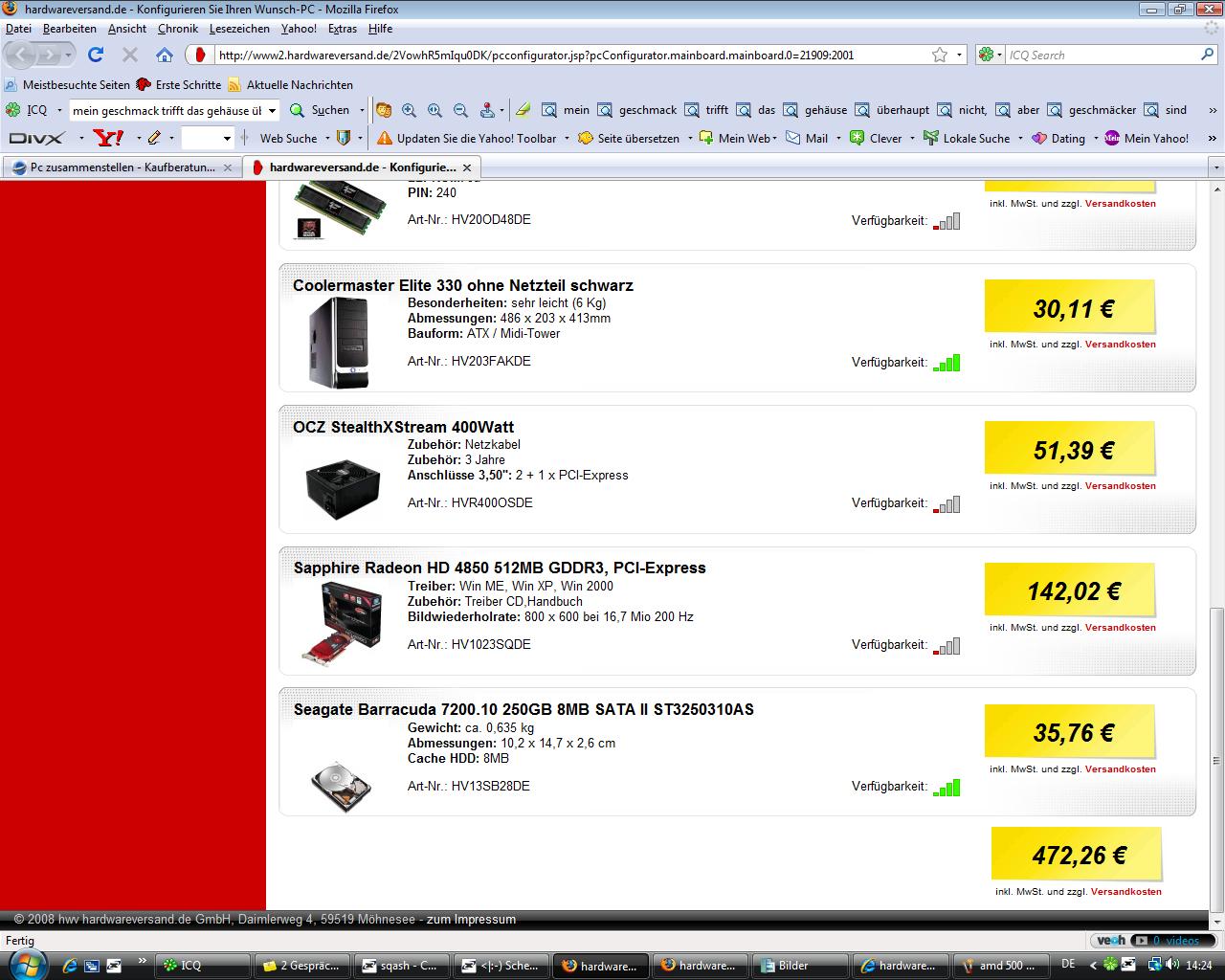Open the Erste Schritte bookmark
Screen dimensions: 1225x980
[x=179, y=84]
